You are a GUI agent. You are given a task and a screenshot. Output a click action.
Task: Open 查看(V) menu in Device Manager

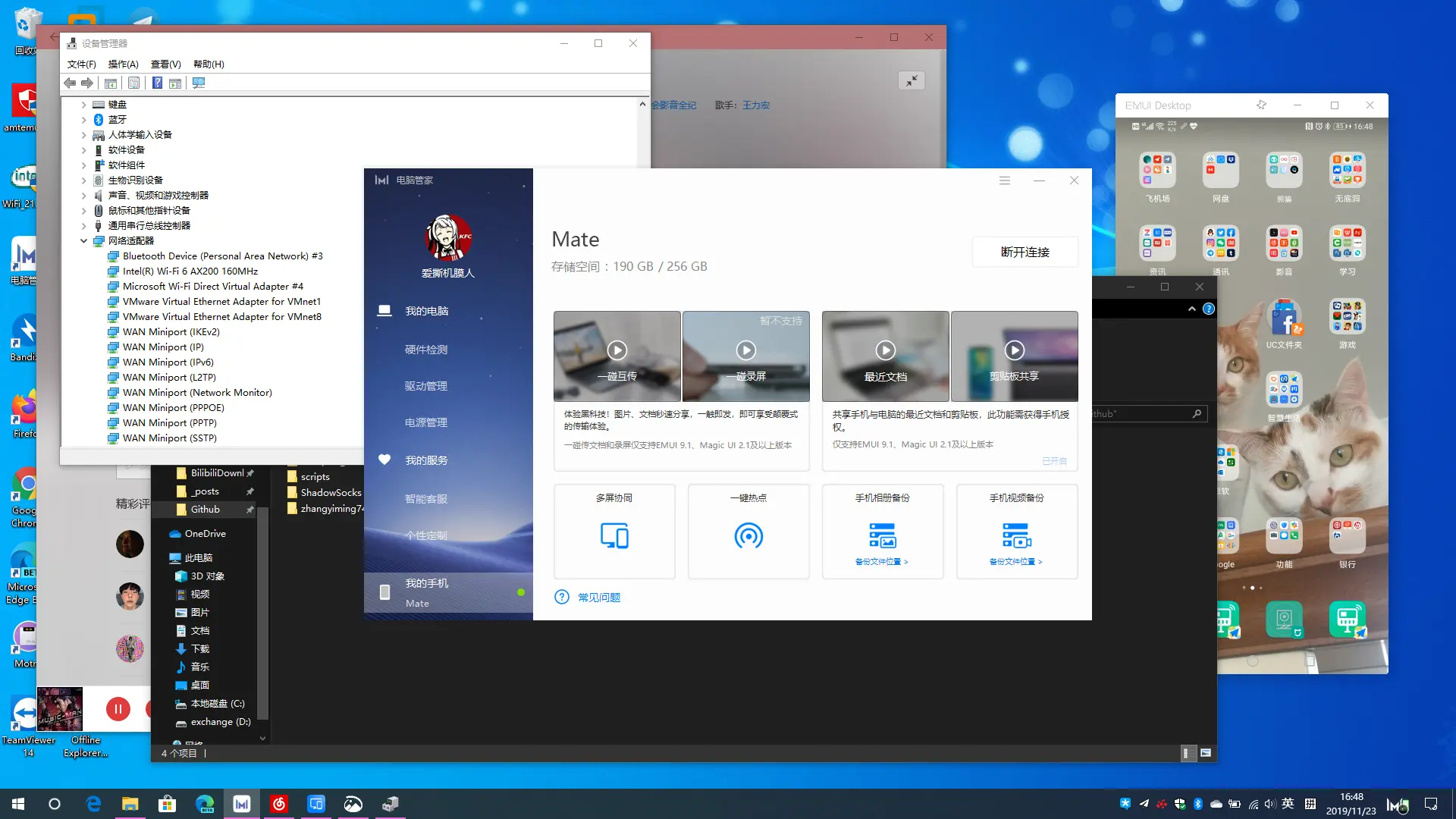pos(165,64)
